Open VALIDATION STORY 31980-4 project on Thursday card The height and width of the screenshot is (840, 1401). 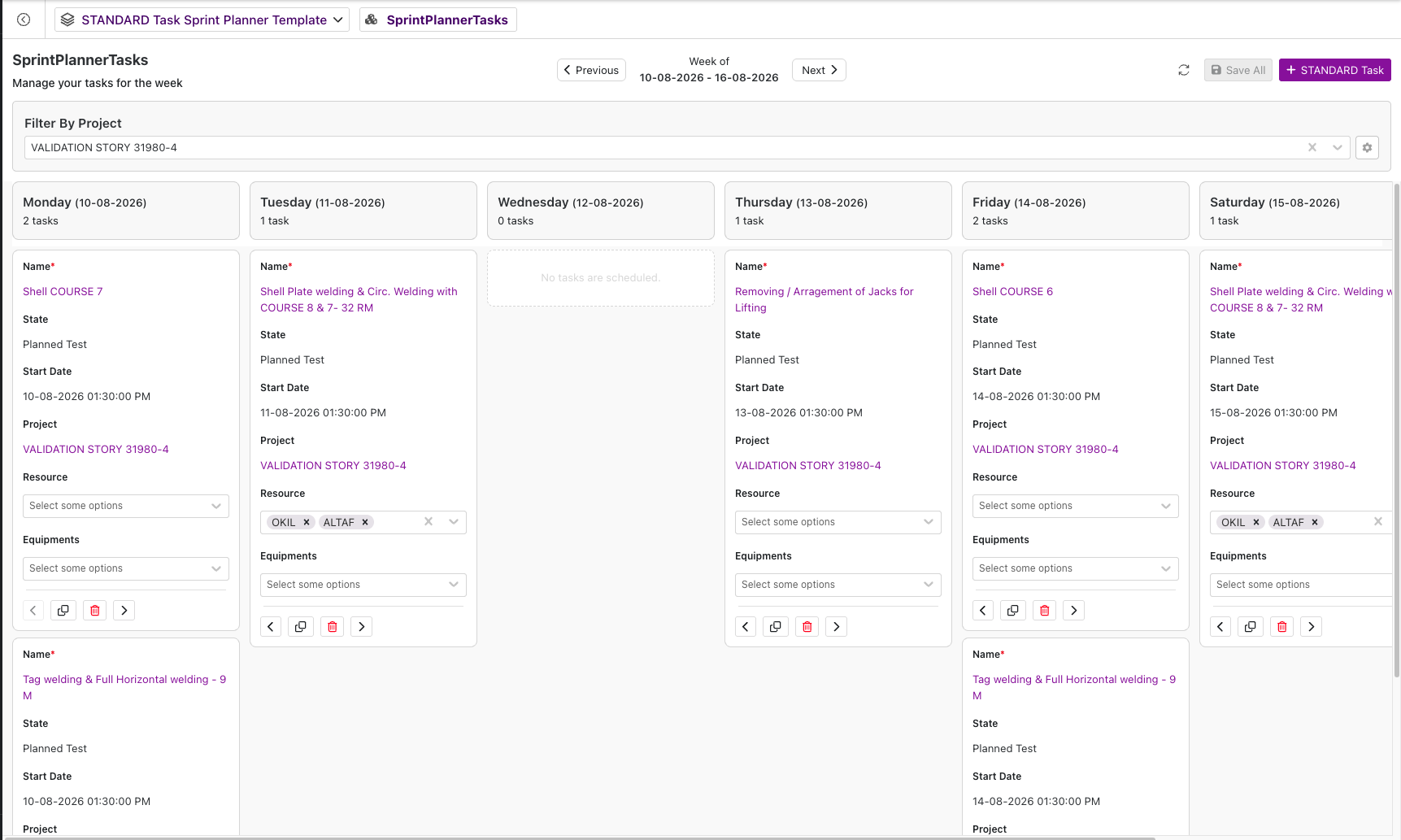(x=808, y=465)
